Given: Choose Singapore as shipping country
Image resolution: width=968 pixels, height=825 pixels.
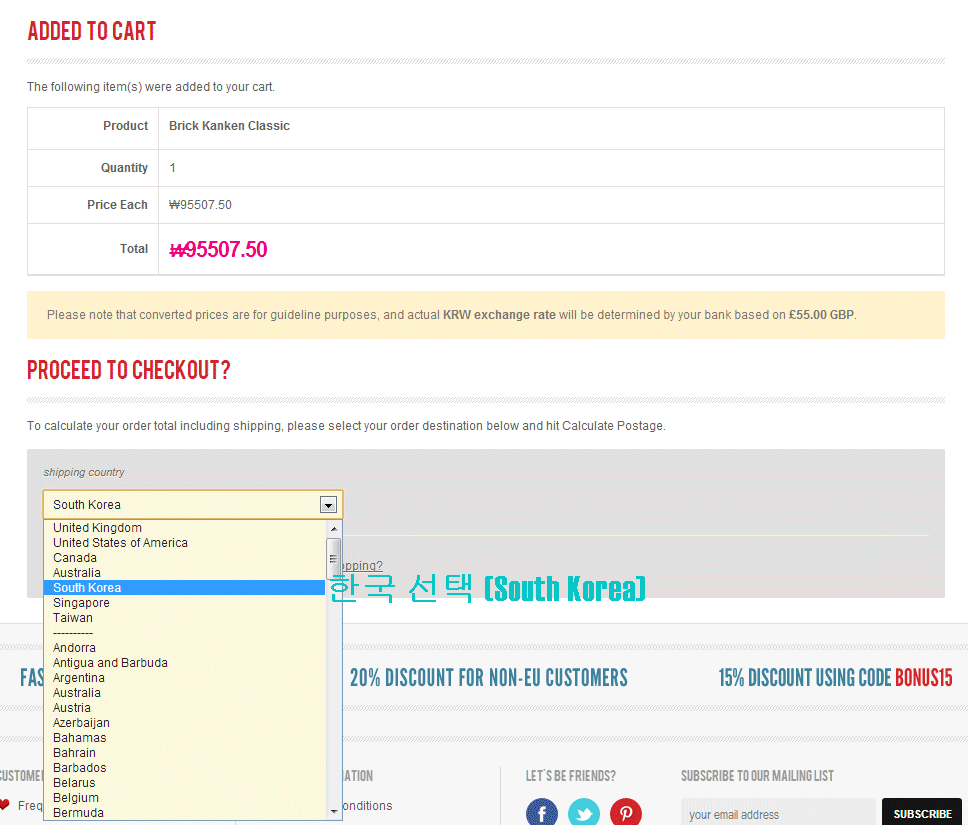Looking at the screenshot, I should (81, 603).
